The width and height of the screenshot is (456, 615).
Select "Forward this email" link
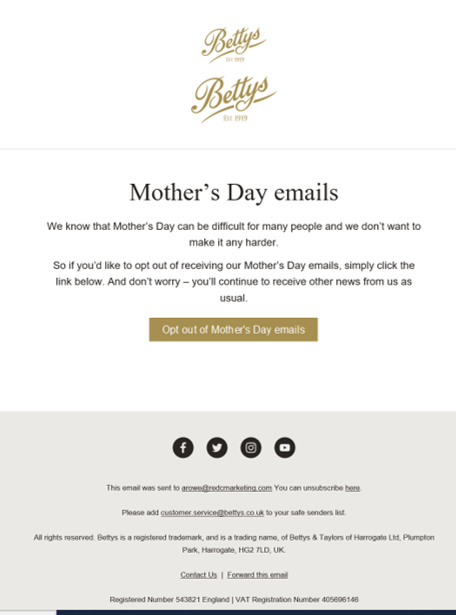pyautogui.click(x=258, y=575)
